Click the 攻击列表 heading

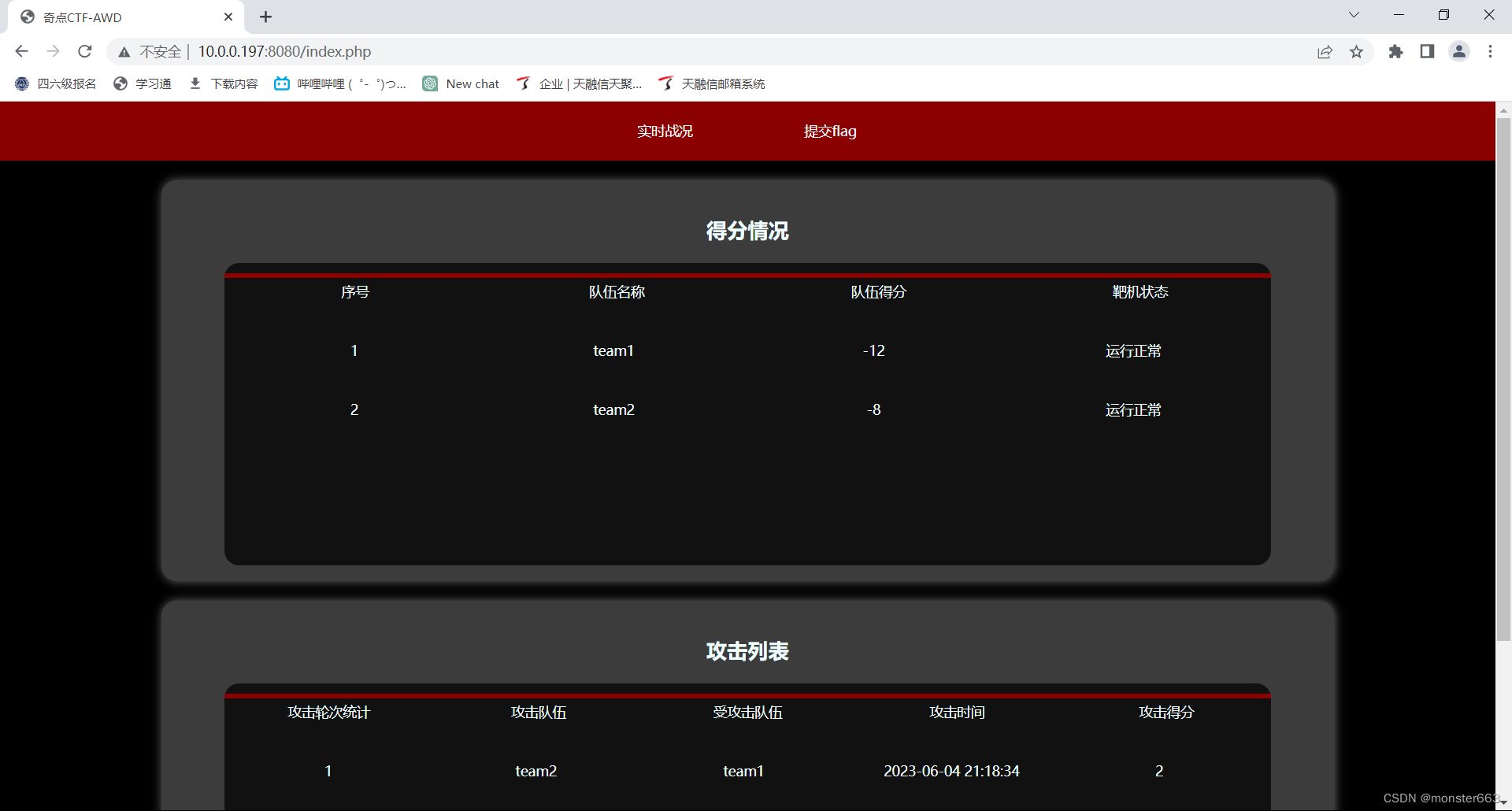747,651
